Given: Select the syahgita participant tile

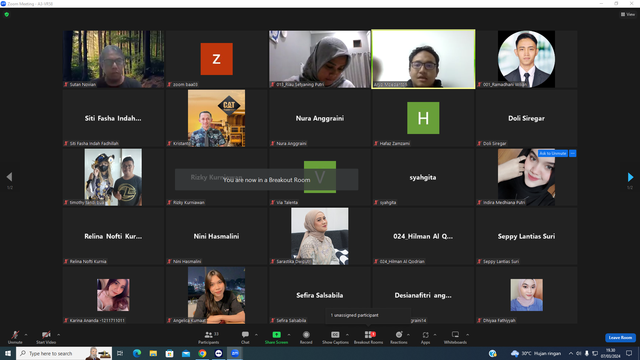Looking at the screenshot, I should tap(423, 177).
